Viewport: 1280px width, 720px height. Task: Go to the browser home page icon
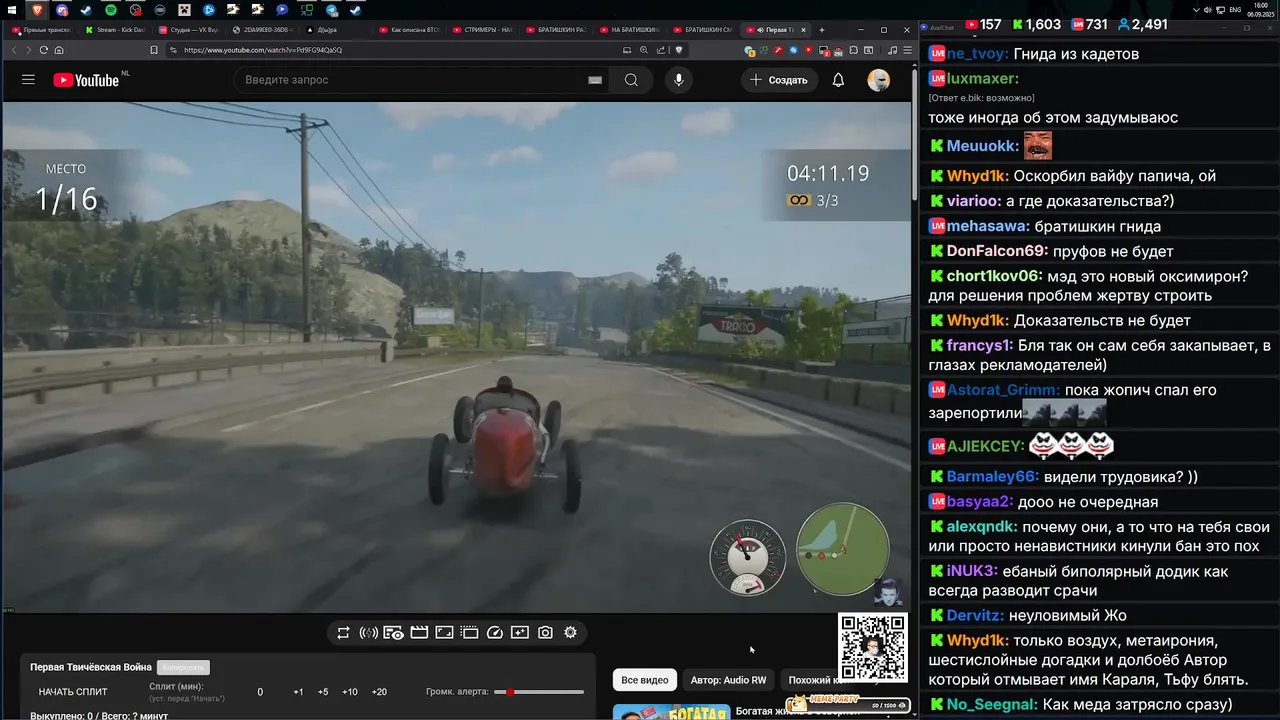click(59, 50)
